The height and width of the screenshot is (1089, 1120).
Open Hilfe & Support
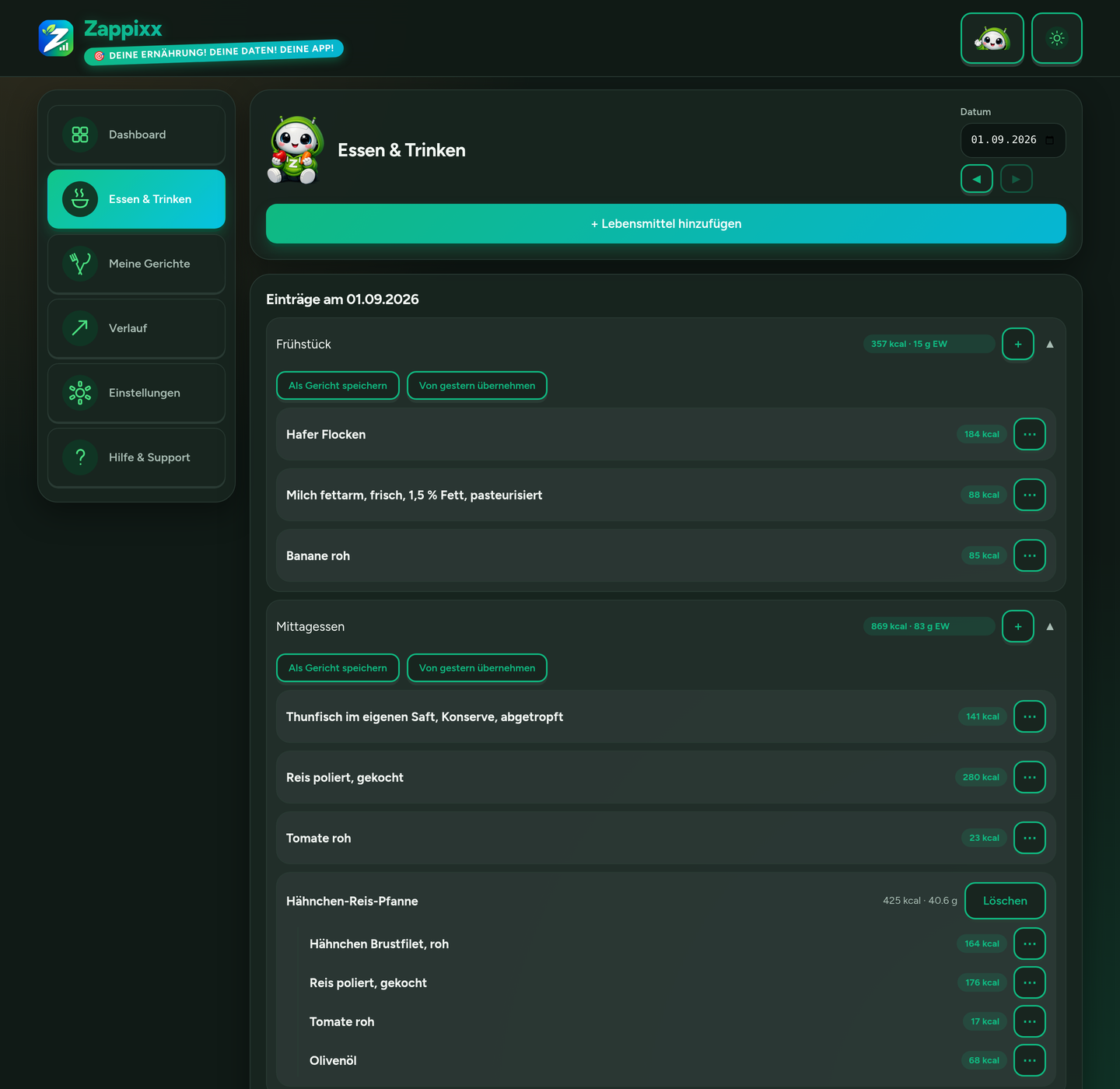point(136,457)
